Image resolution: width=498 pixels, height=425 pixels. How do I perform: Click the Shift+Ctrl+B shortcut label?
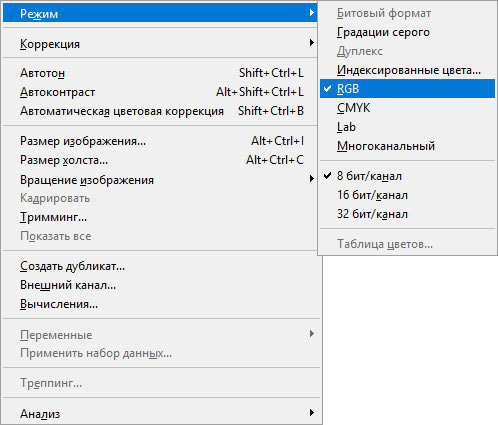tap(271, 111)
